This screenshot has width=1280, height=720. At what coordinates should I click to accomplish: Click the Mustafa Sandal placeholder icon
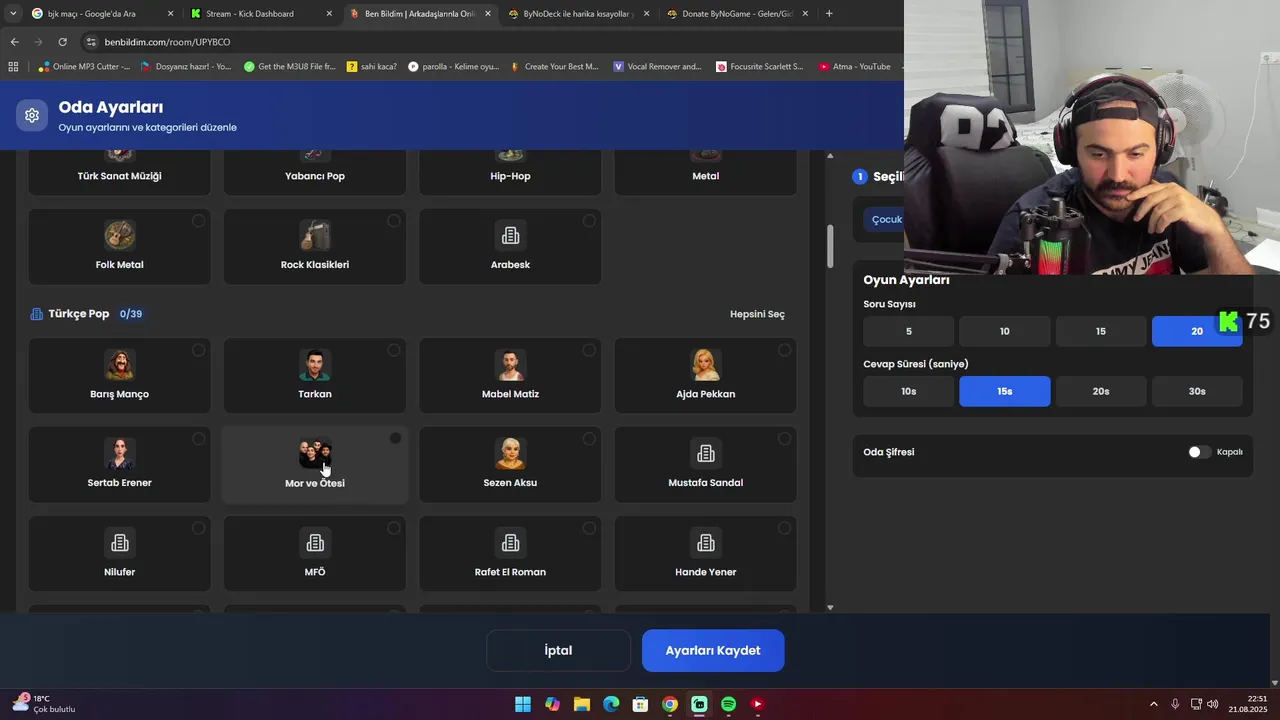click(x=706, y=454)
